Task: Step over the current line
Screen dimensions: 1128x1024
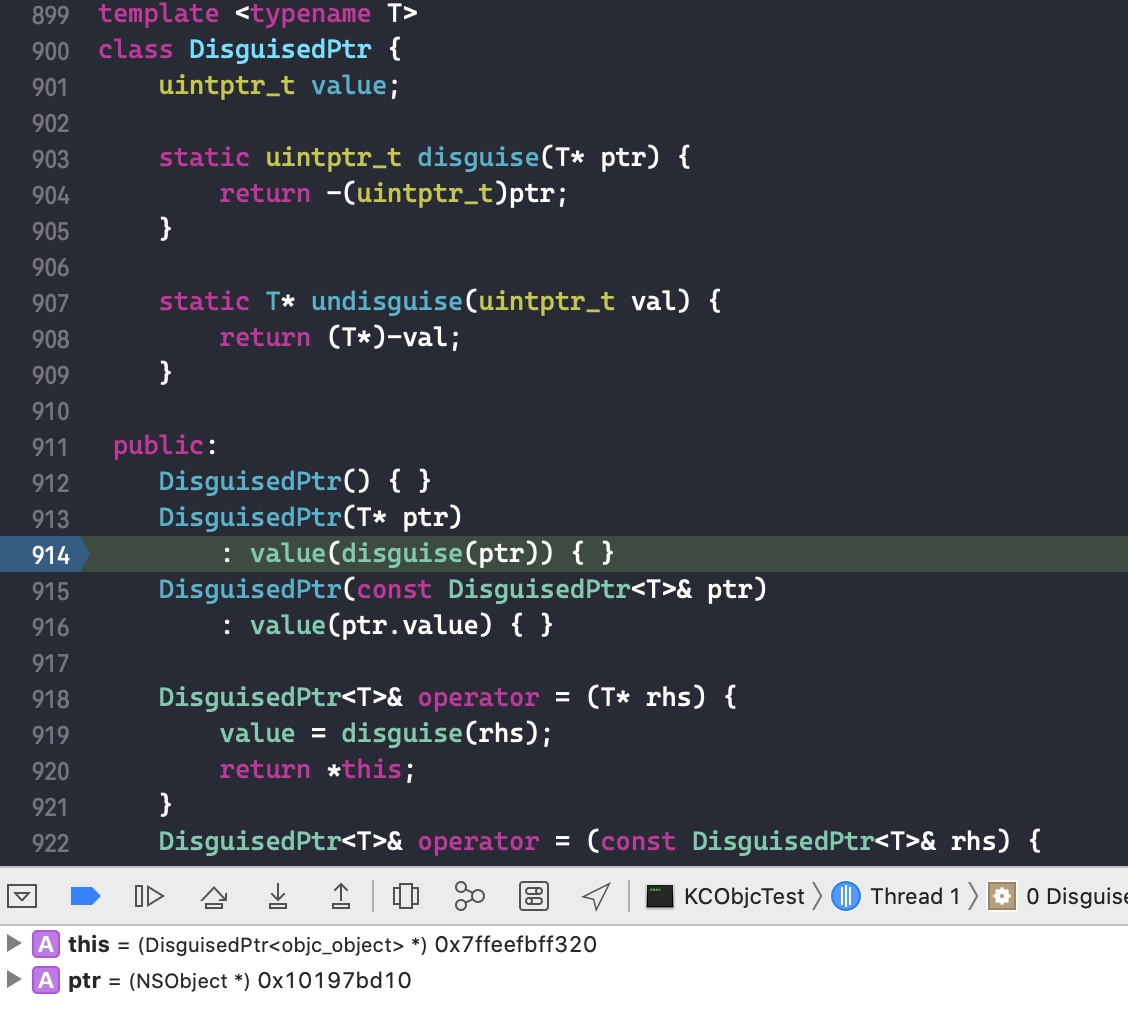Action: pyautogui.click(x=214, y=896)
